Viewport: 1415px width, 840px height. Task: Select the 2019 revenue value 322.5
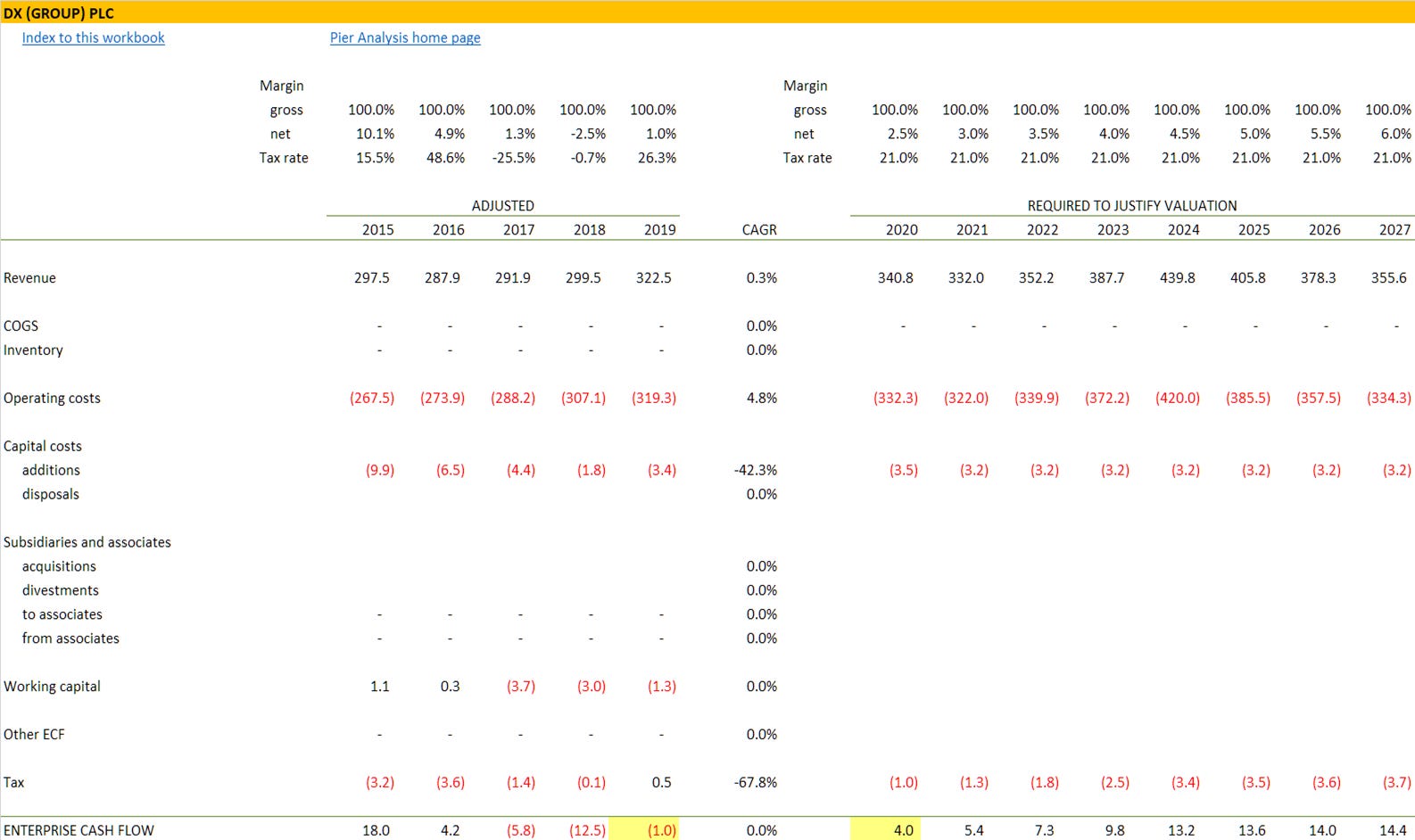coord(653,277)
